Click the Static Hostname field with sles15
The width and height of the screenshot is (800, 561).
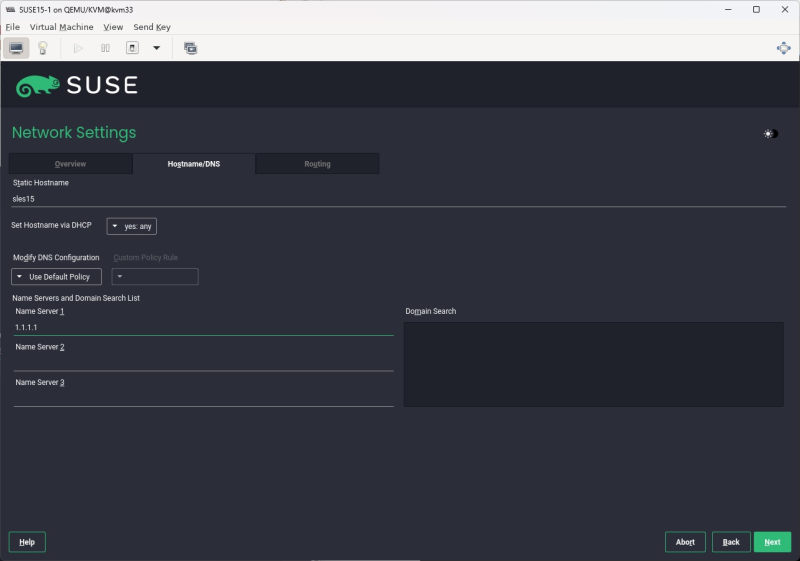tap(398, 199)
